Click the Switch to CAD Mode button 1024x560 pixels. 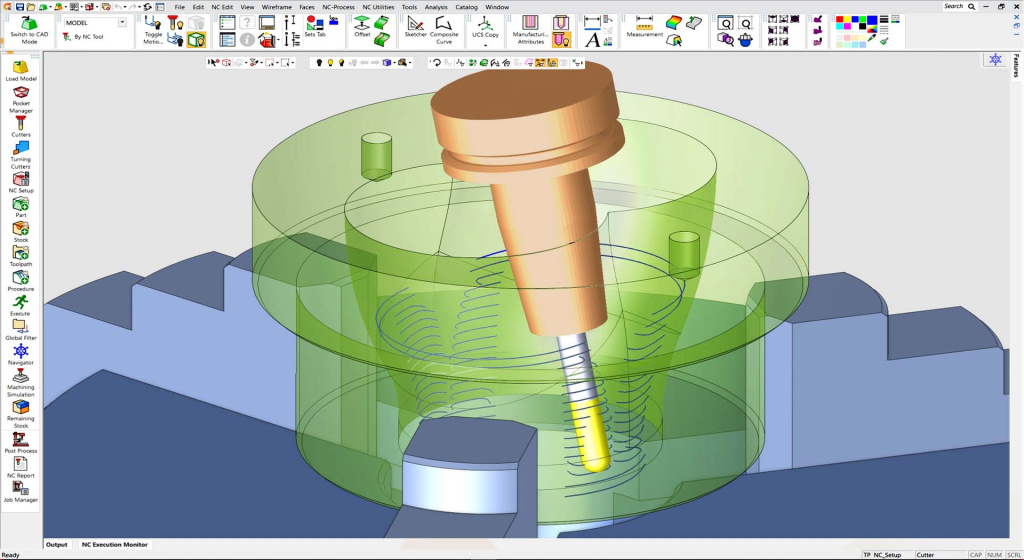[x=29, y=28]
